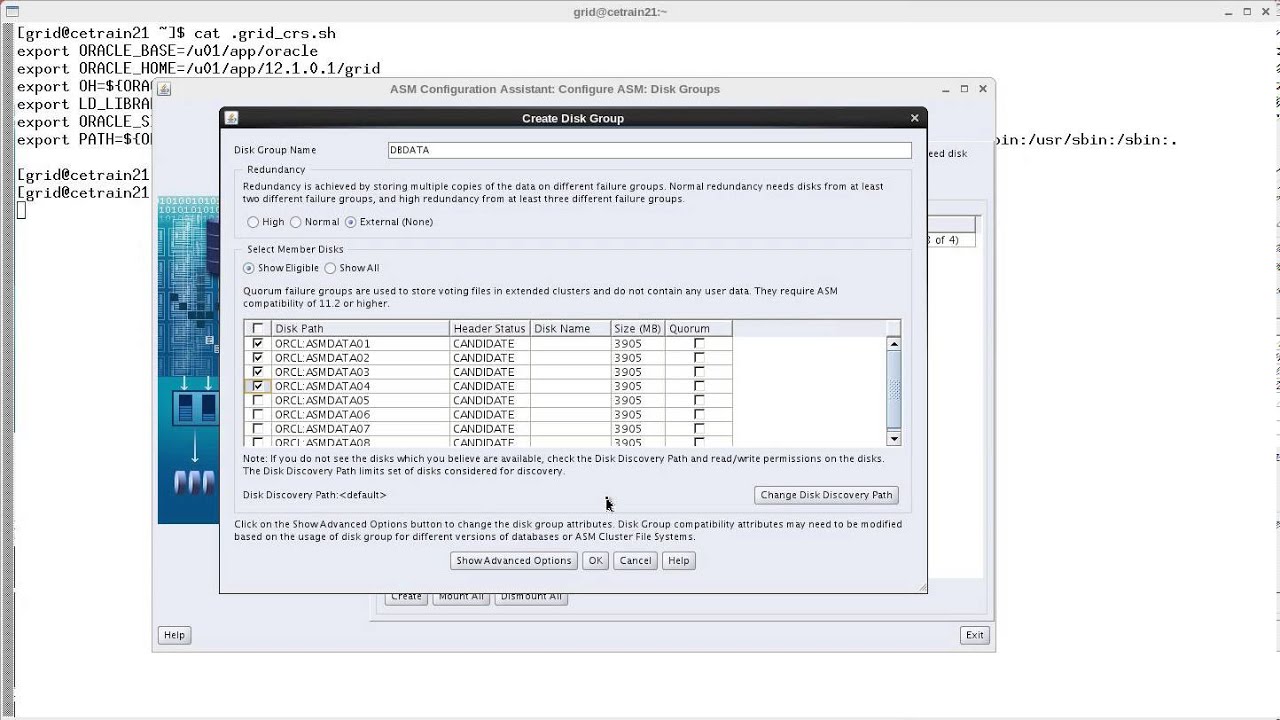1280x720 pixels.
Task: Click the Disk Name column header
Action: [571, 328]
